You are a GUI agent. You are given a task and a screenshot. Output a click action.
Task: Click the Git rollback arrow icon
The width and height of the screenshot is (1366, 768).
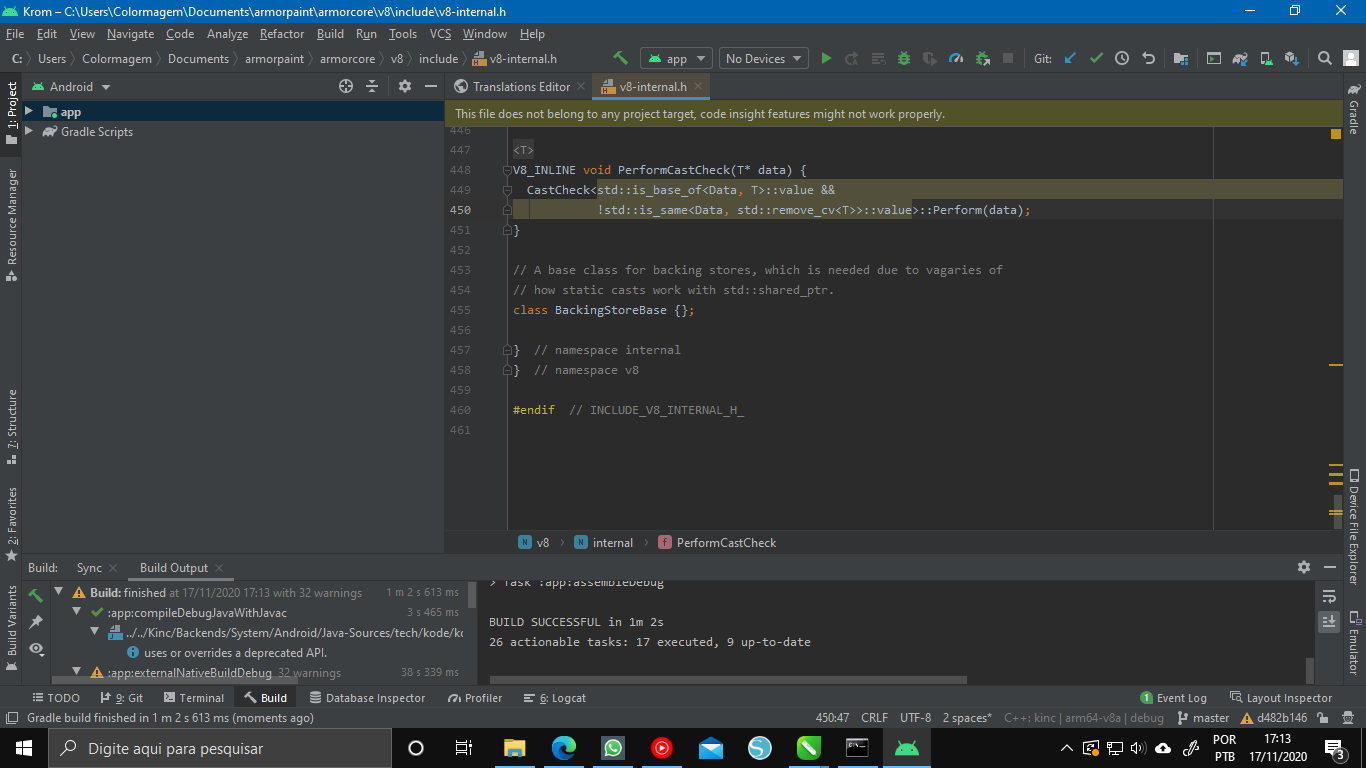click(1148, 58)
